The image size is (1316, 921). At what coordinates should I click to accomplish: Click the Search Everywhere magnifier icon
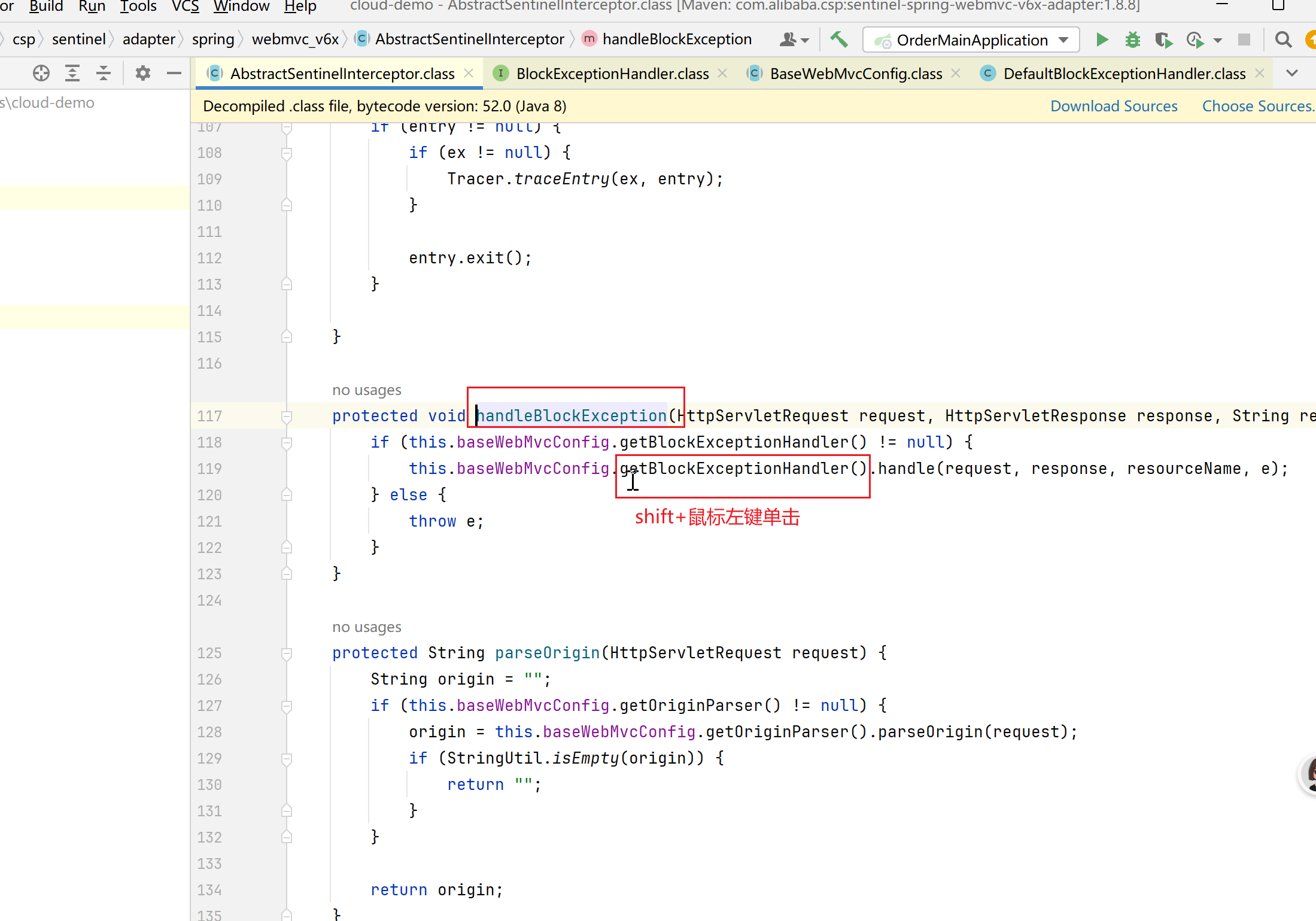(1283, 40)
